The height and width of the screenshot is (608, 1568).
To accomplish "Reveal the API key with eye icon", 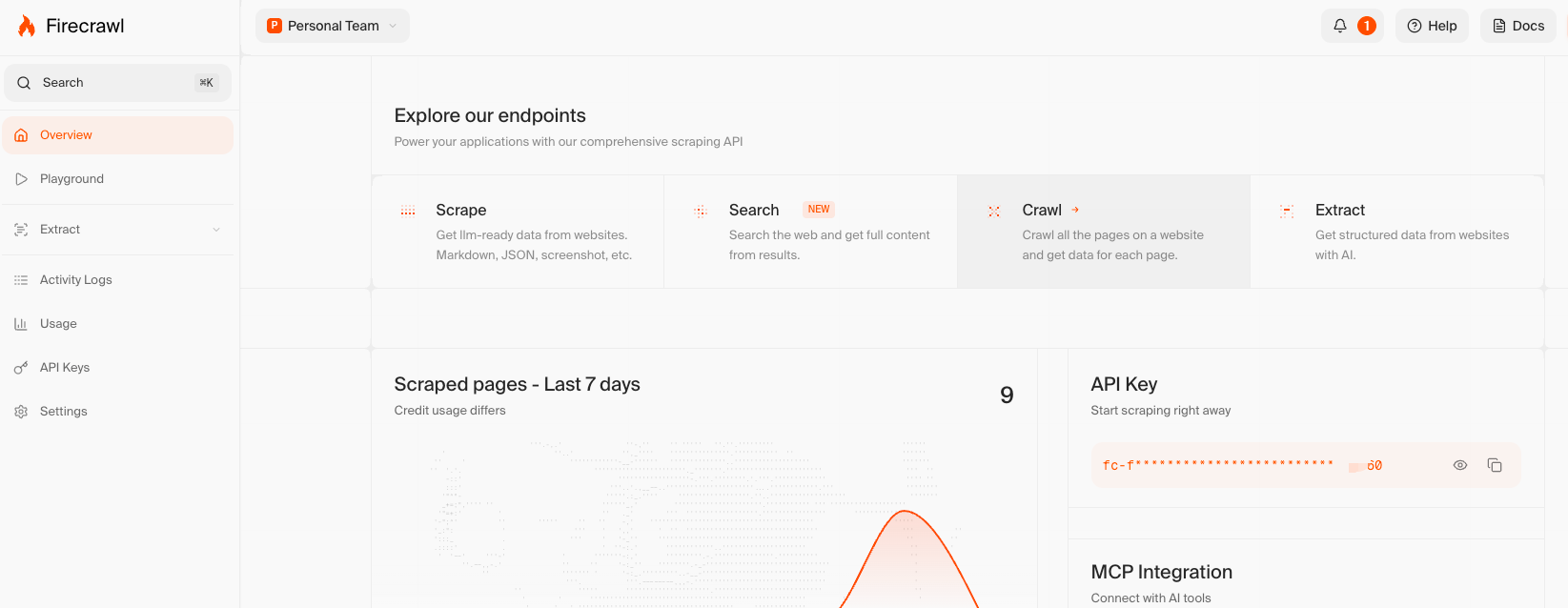I will click(x=1459, y=465).
